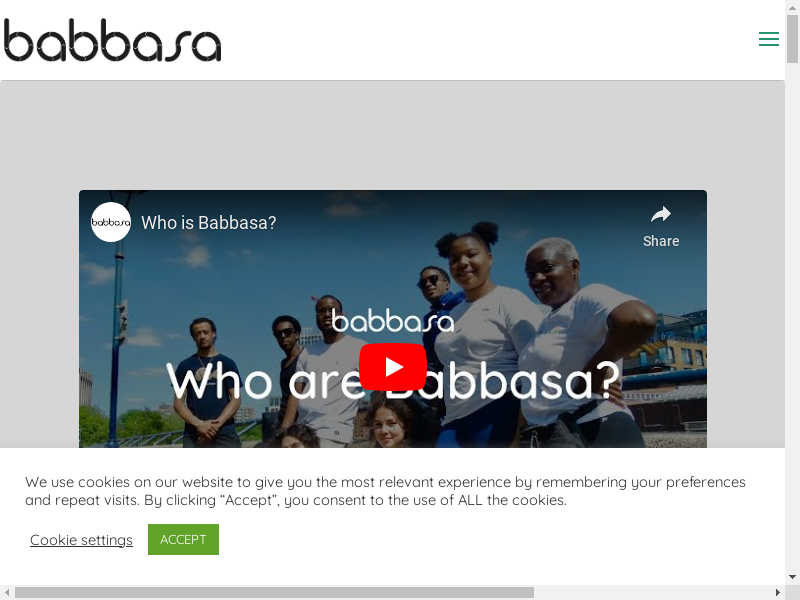The height and width of the screenshot is (600, 800).
Task: Click the right arrow of the horizontal scrollbar
Action: pyautogui.click(x=778, y=592)
